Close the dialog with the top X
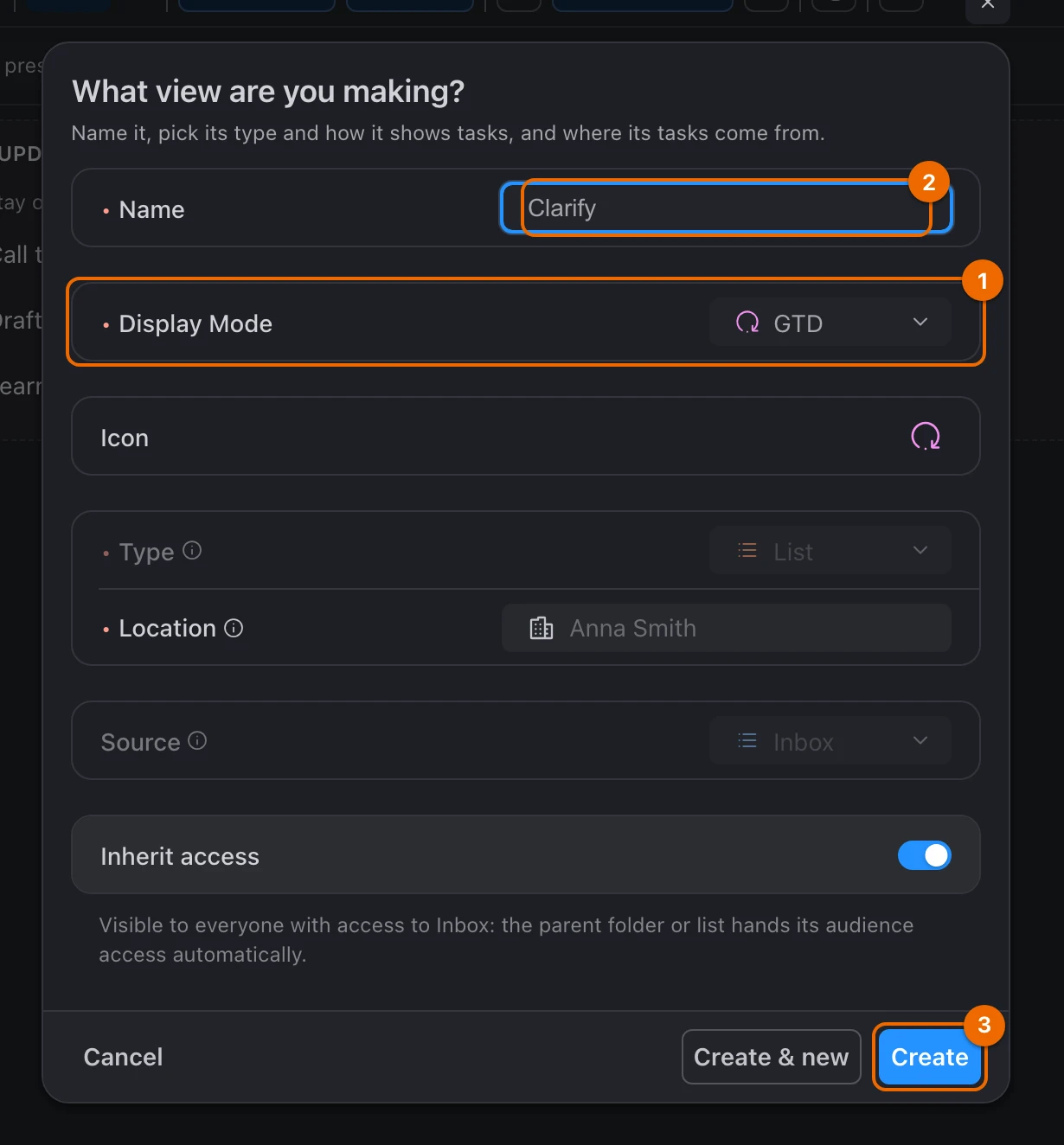This screenshot has width=1064, height=1145. [x=988, y=5]
